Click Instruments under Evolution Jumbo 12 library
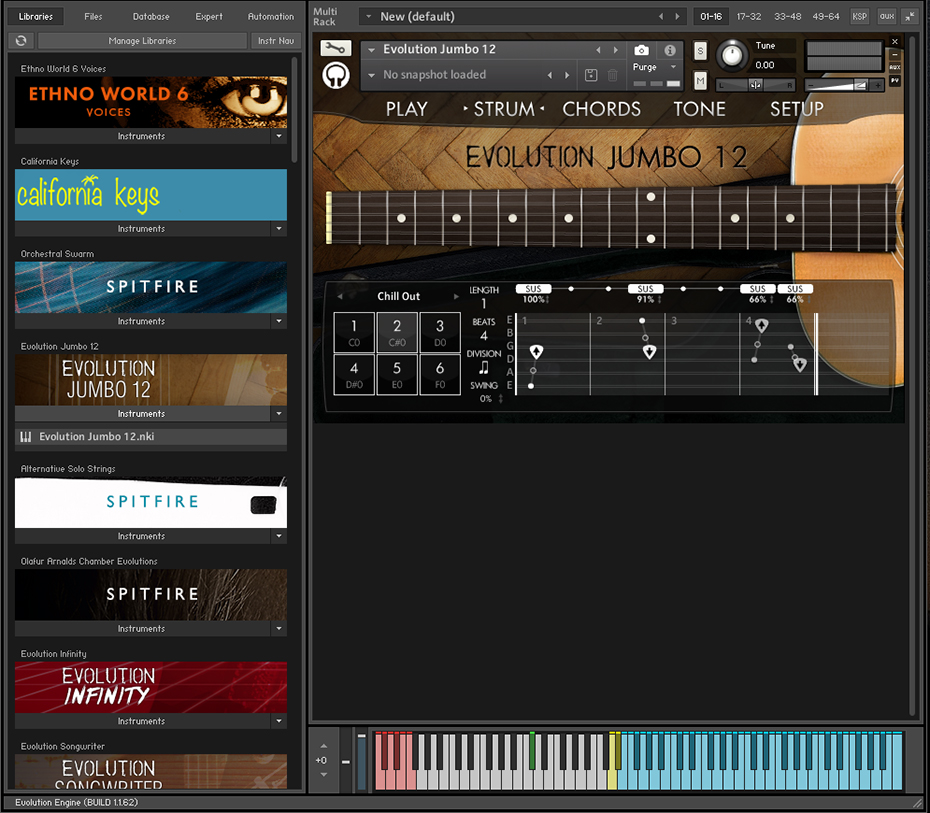This screenshot has height=813, width=930. [141, 413]
